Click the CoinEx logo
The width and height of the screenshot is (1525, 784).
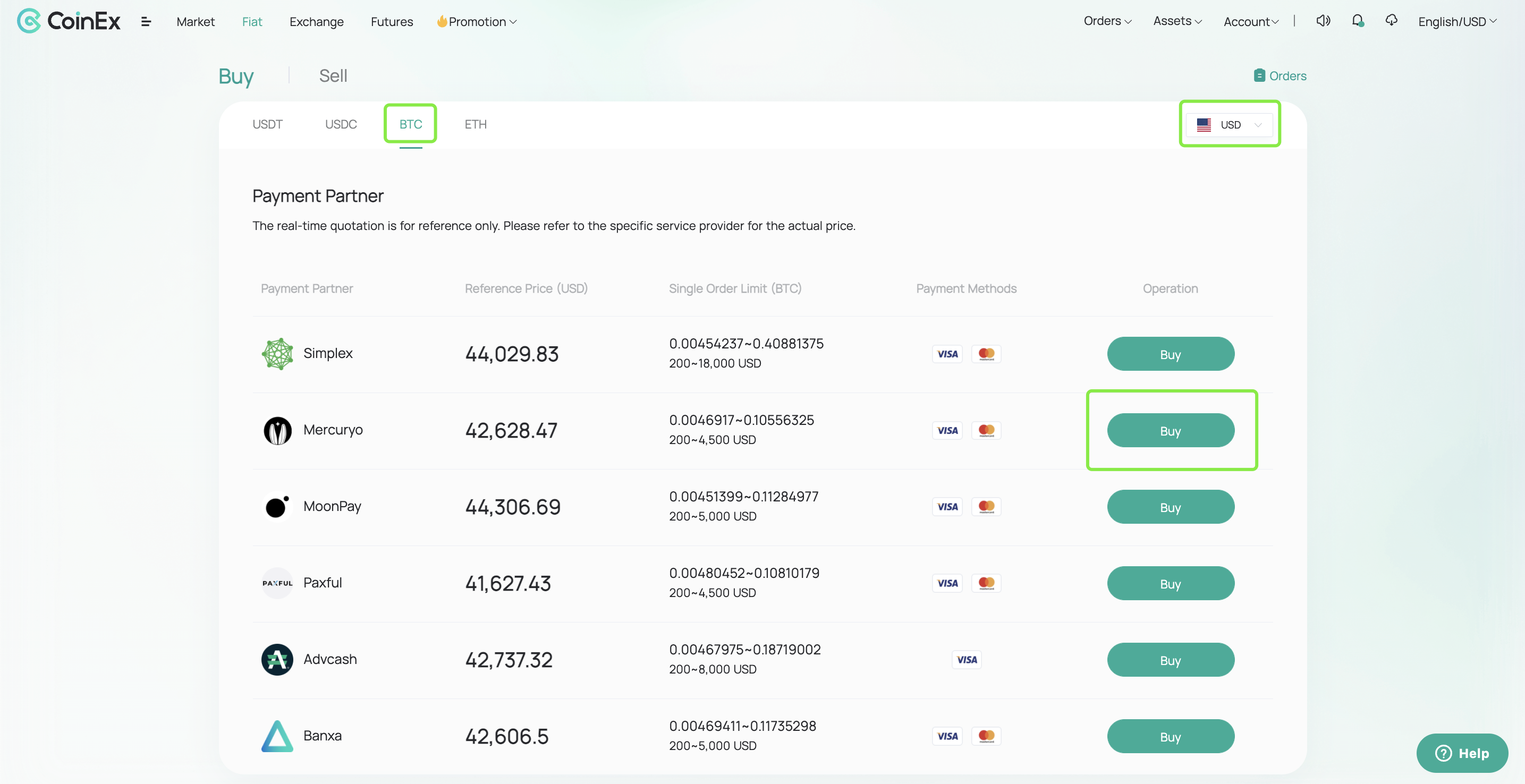(x=69, y=21)
